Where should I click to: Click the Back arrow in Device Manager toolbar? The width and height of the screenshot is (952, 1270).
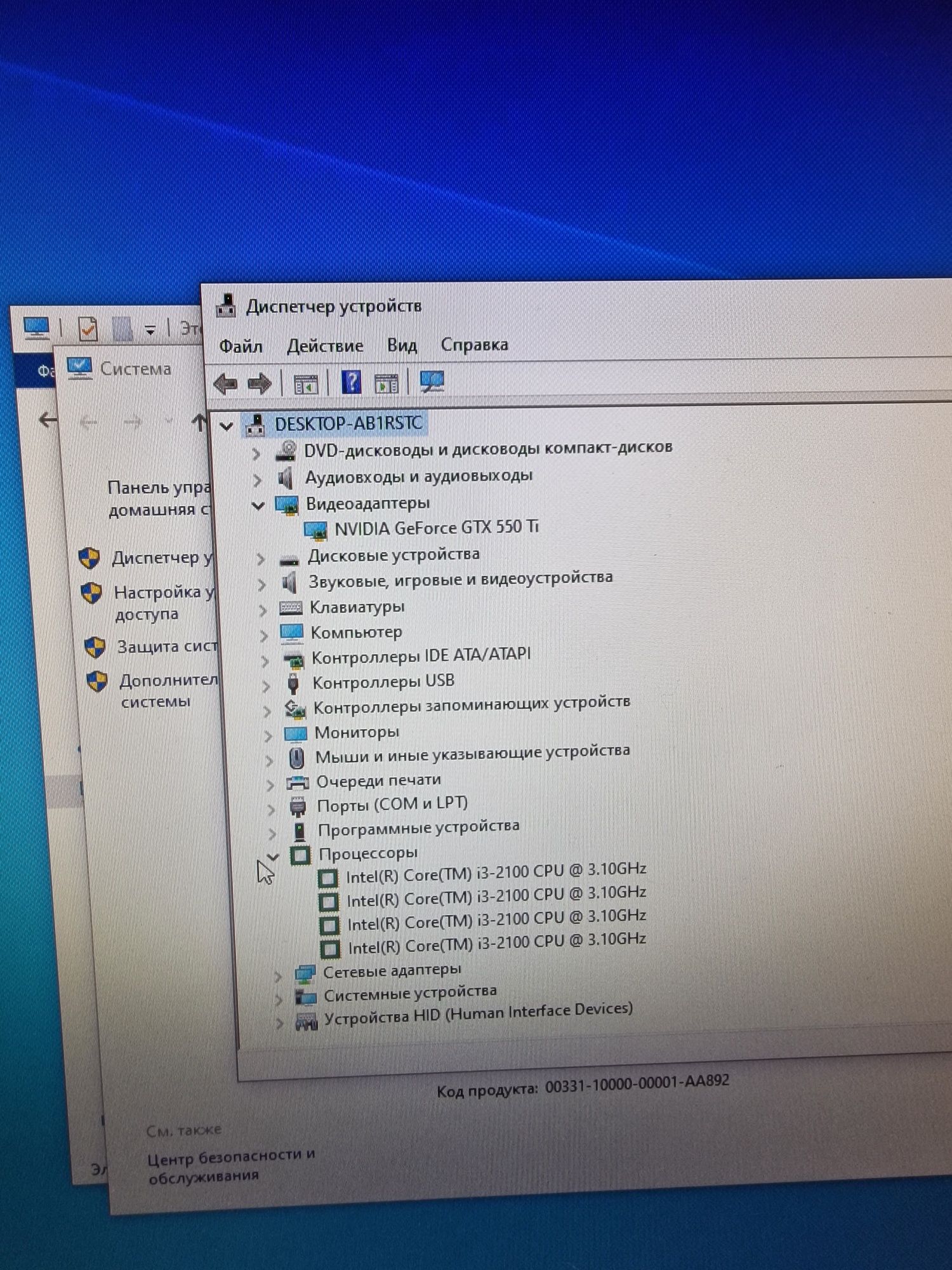(225, 384)
